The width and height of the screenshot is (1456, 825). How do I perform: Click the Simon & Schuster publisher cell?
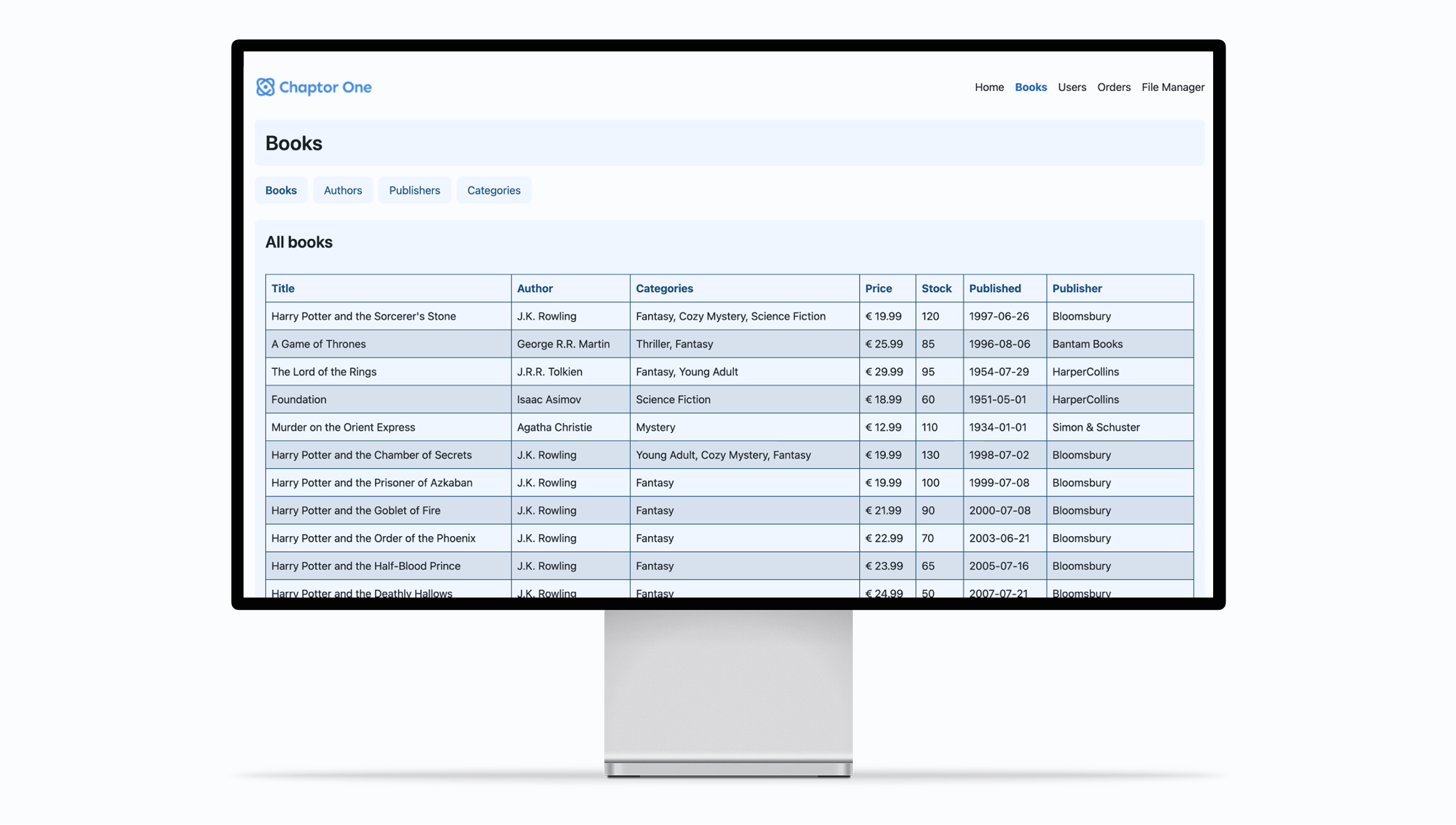click(x=1096, y=427)
